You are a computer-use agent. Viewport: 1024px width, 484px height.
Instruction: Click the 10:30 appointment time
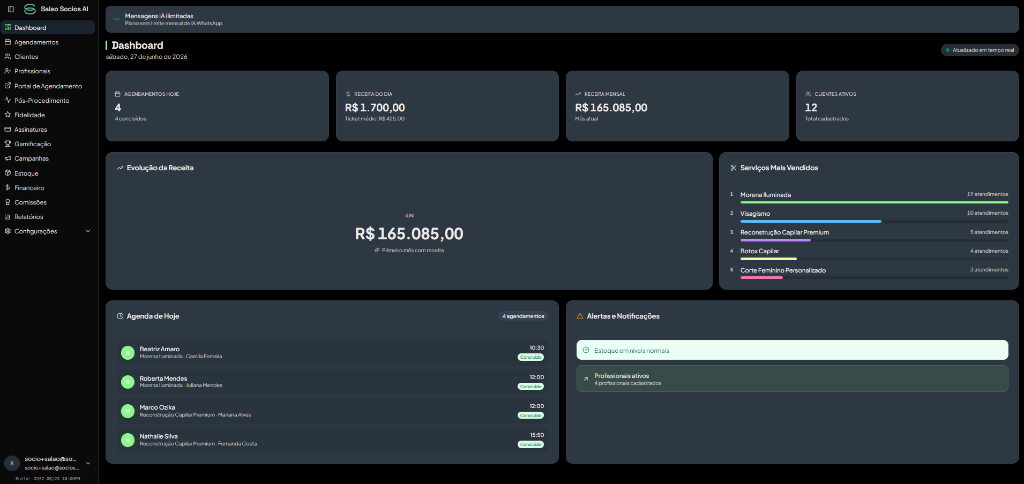pyautogui.click(x=537, y=348)
